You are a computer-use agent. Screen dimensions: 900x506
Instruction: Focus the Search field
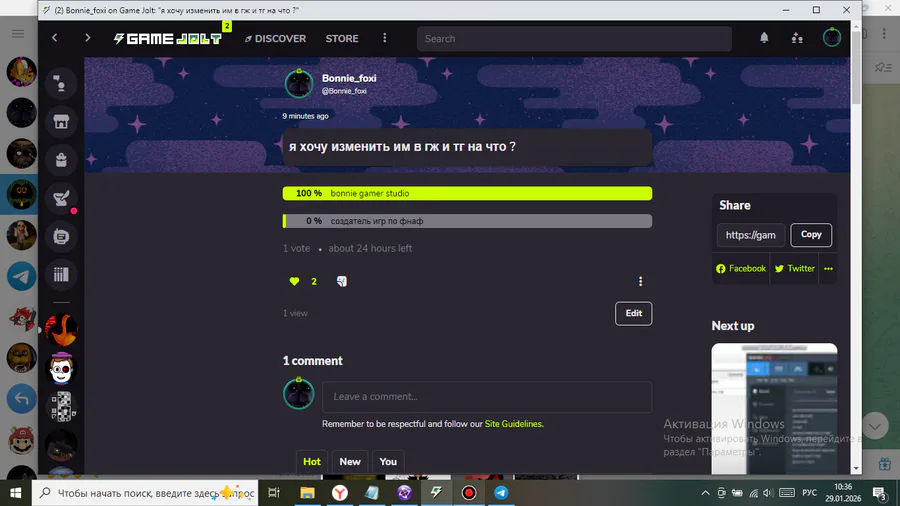click(574, 38)
